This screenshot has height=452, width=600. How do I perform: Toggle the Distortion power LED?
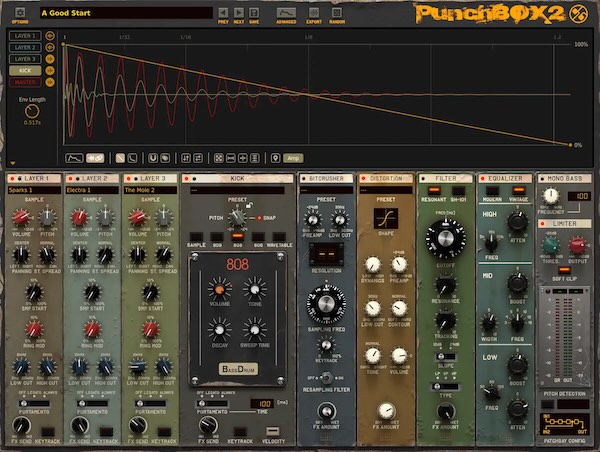coord(363,178)
